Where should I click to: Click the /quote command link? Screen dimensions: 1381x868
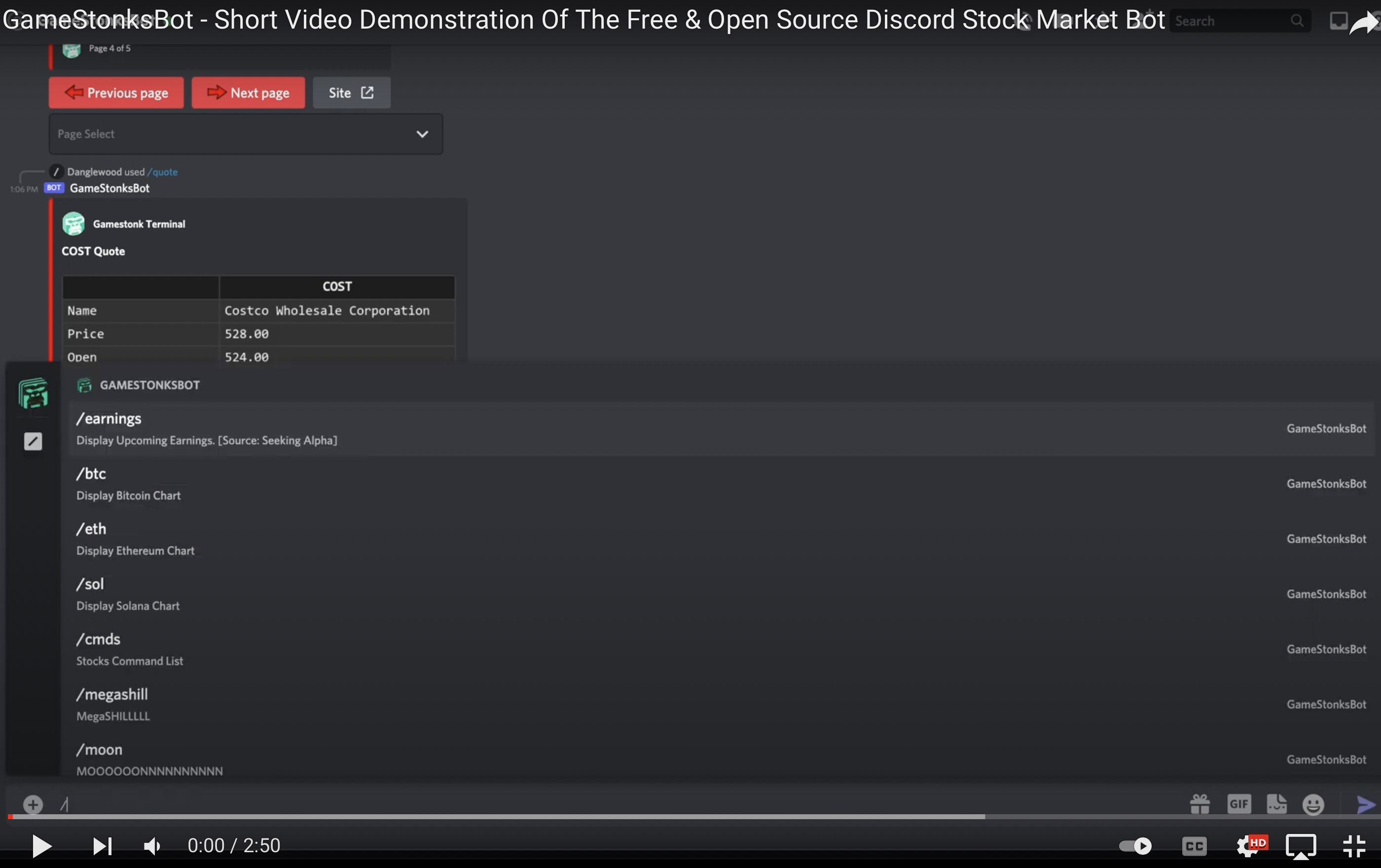[162, 172]
